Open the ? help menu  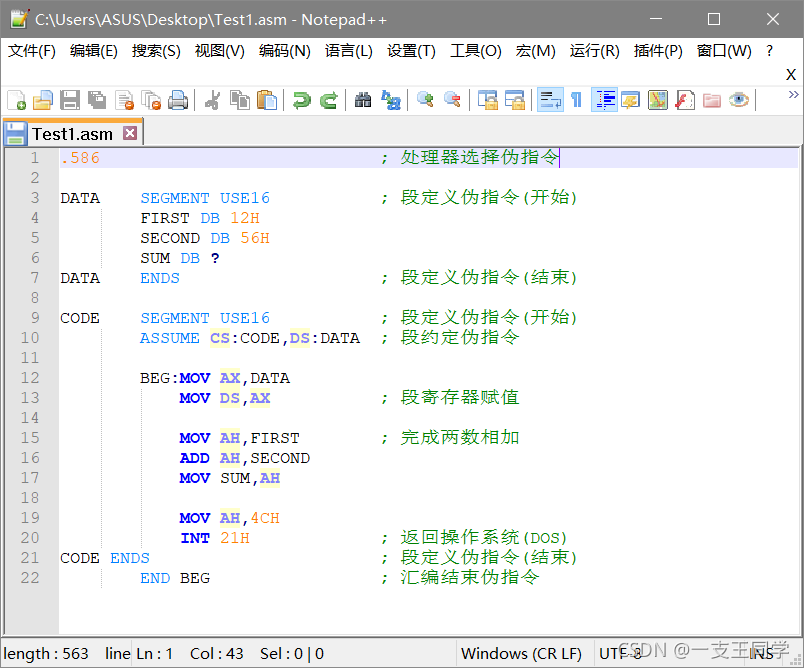point(769,51)
